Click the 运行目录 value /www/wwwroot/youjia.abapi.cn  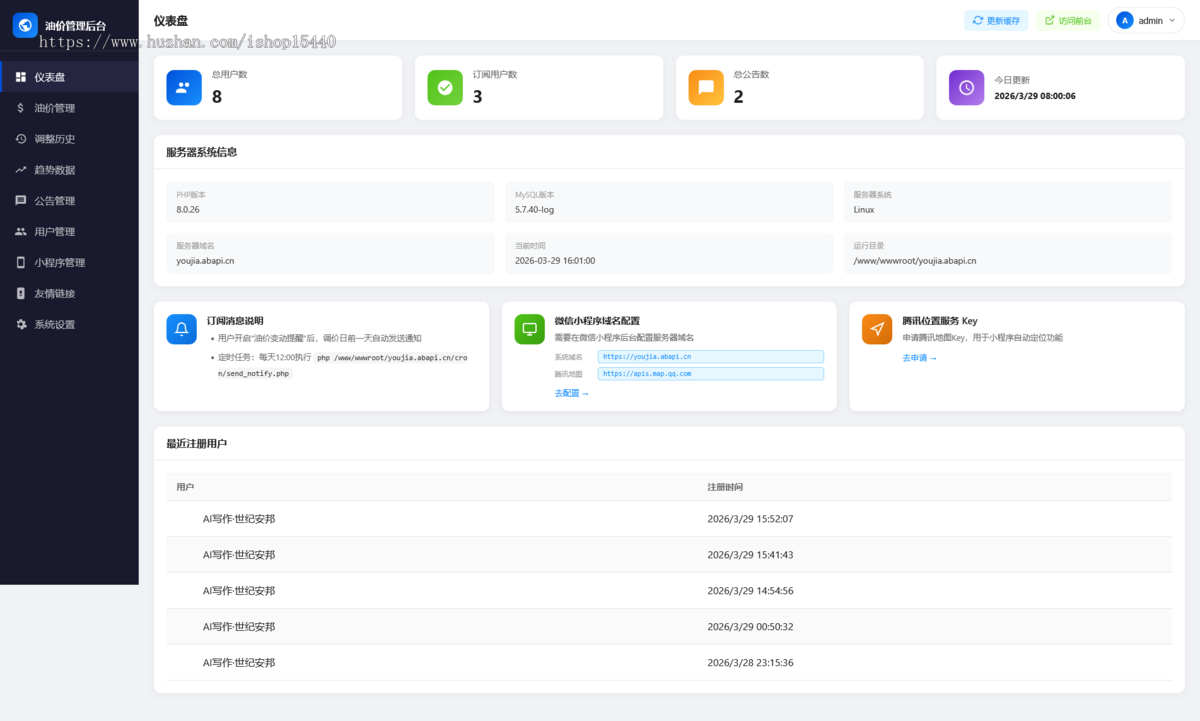[915, 261]
